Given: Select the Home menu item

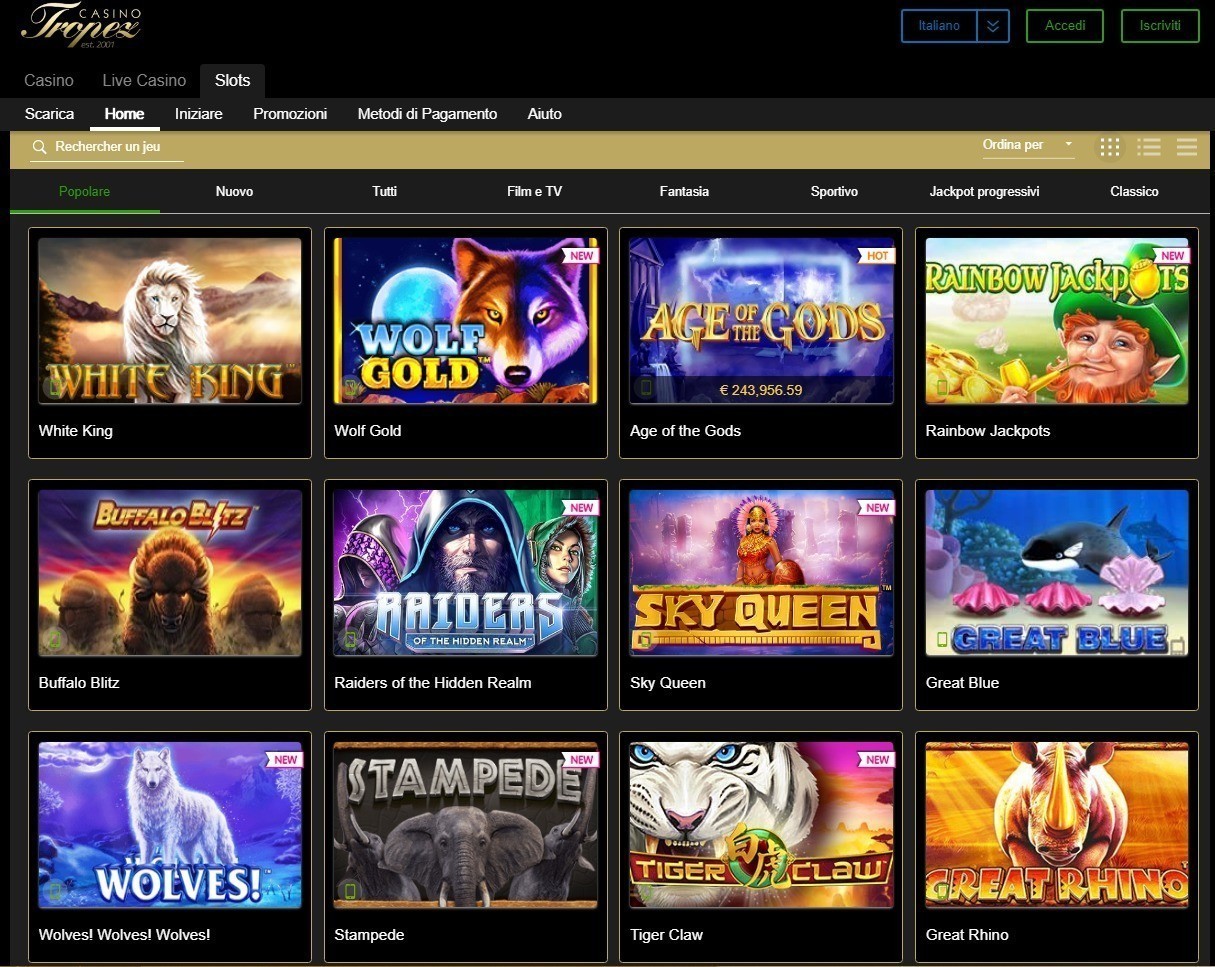Looking at the screenshot, I should coord(125,114).
